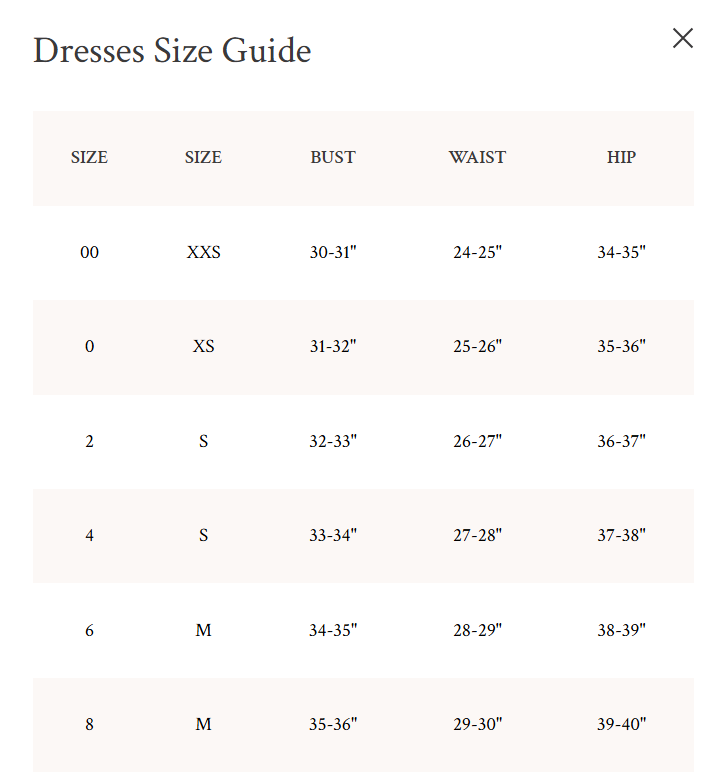This screenshot has width=724, height=772.
Task: Click numeric size 00 cell
Action: pyautogui.click(x=90, y=252)
